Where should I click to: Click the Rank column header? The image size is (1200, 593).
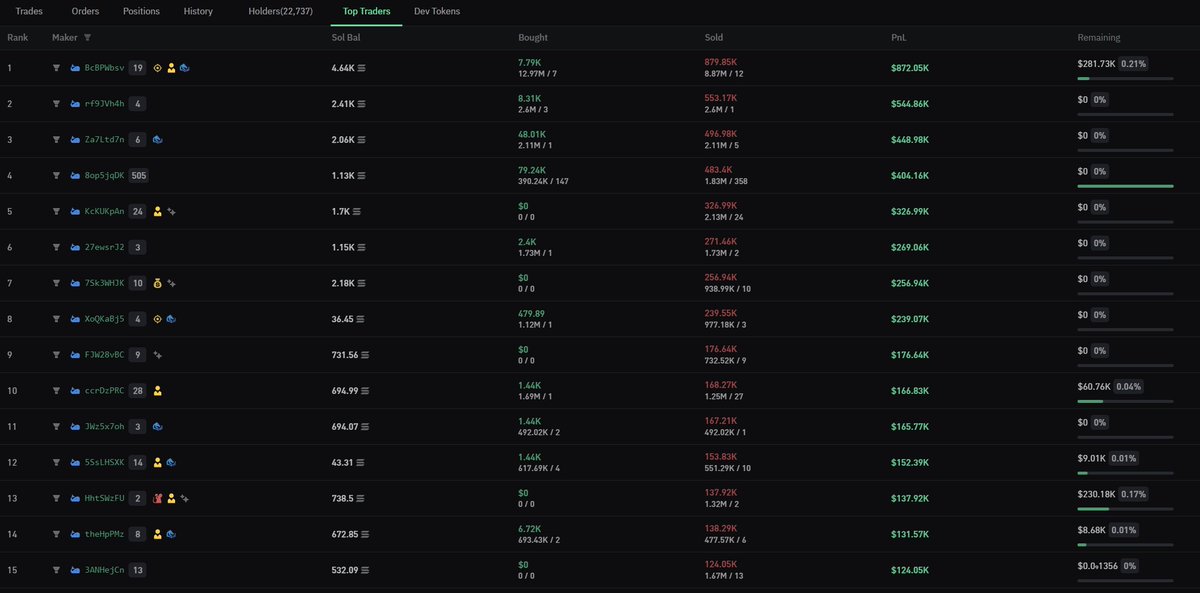tap(17, 38)
